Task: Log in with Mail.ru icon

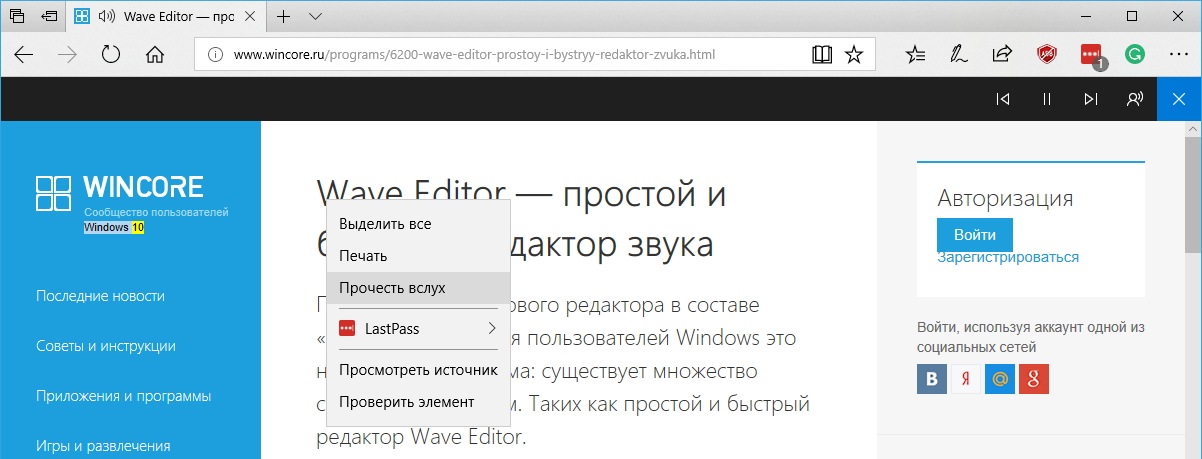Action: point(1000,379)
